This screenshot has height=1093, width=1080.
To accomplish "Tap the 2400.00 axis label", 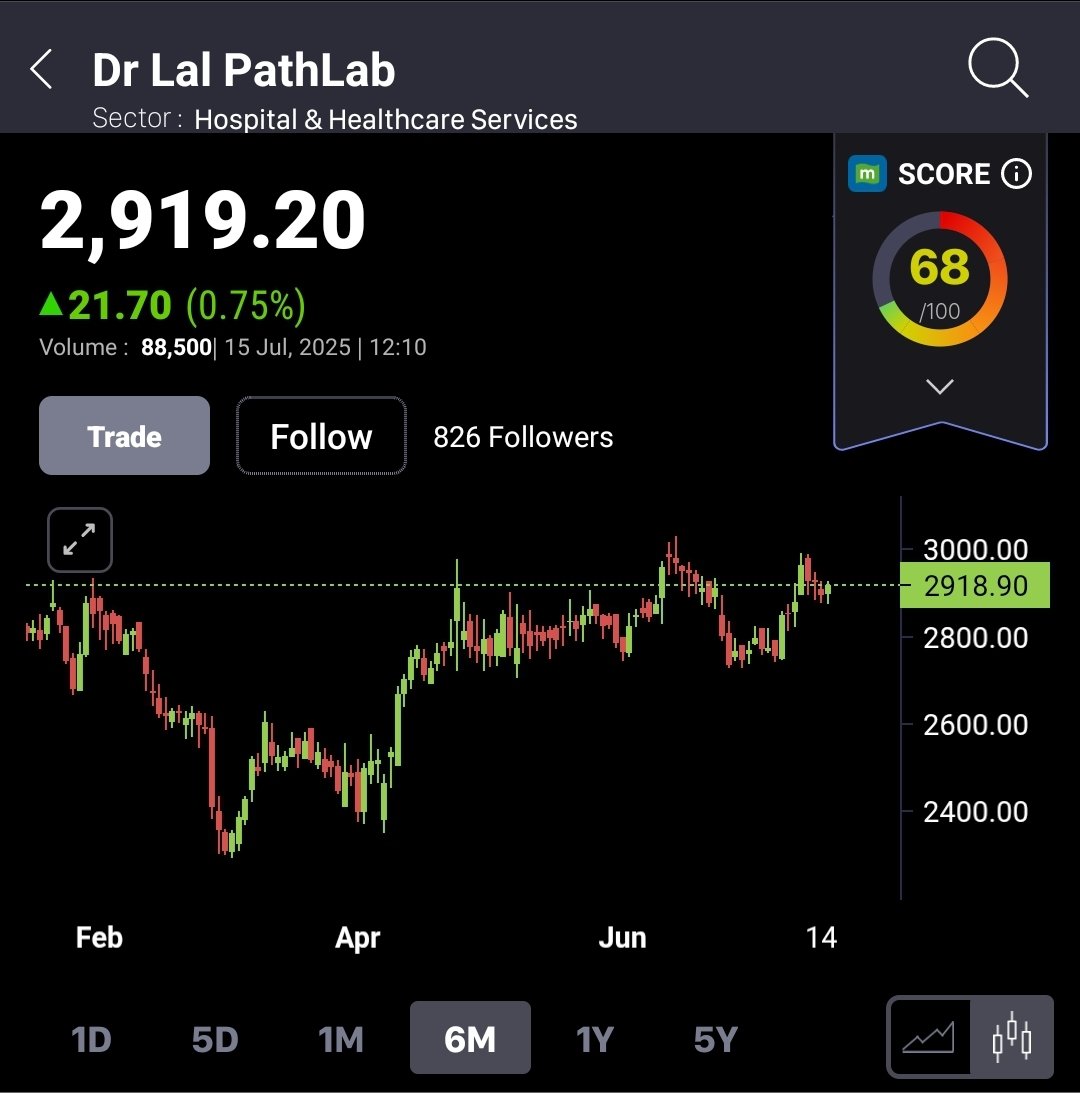I will pyautogui.click(x=975, y=811).
